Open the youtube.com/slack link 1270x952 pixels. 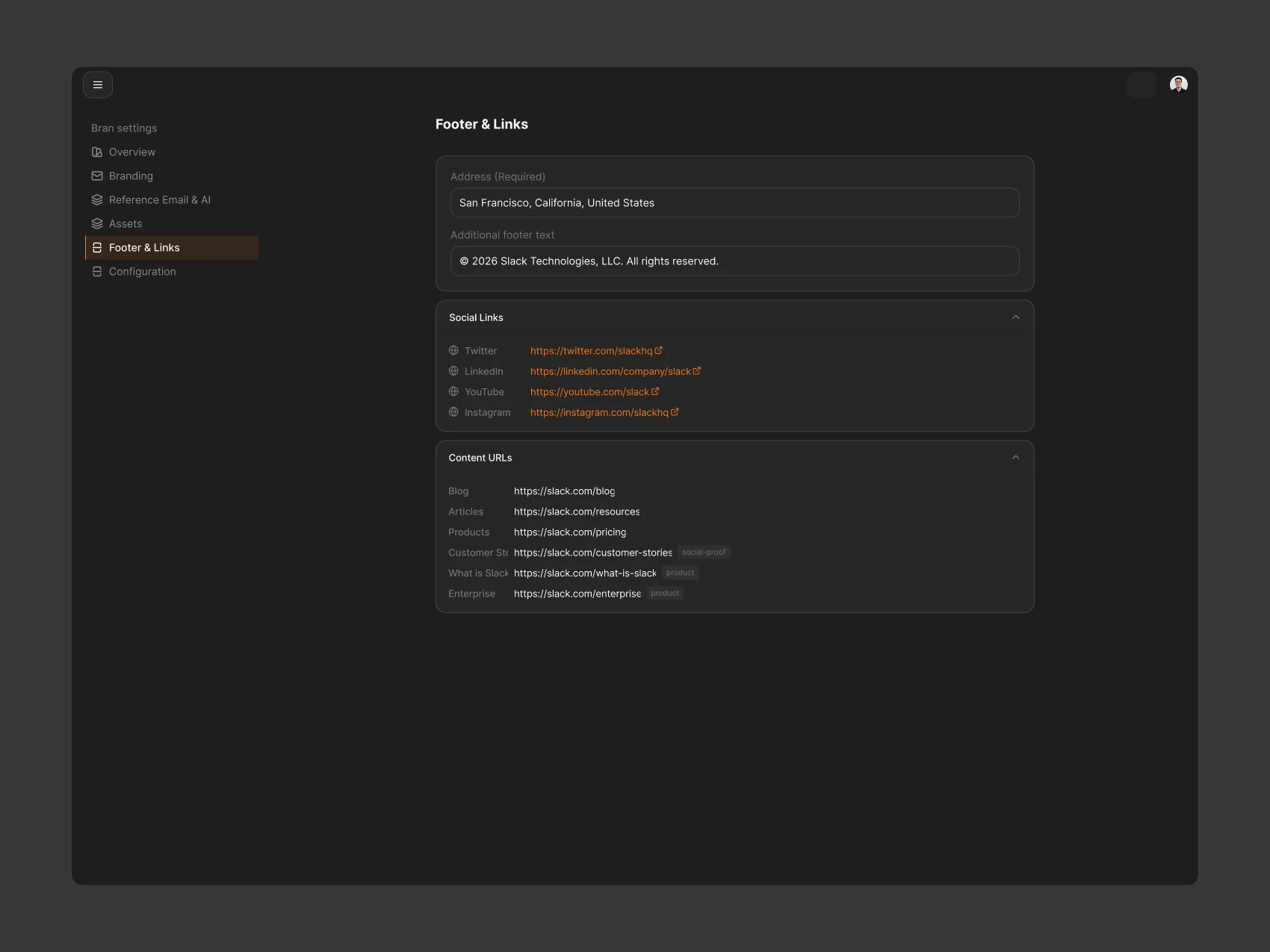(x=589, y=392)
